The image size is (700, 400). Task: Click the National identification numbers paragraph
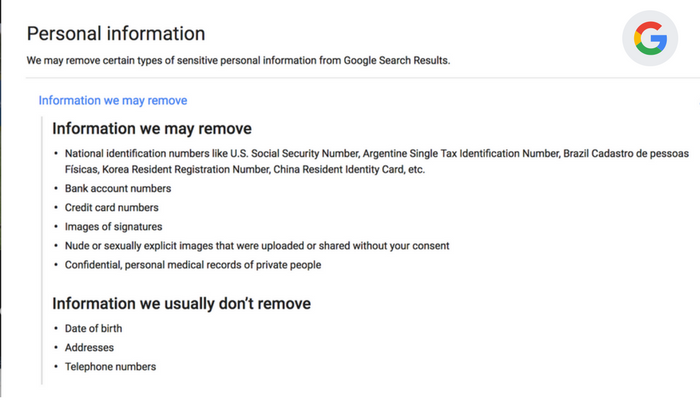(x=377, y=162)
